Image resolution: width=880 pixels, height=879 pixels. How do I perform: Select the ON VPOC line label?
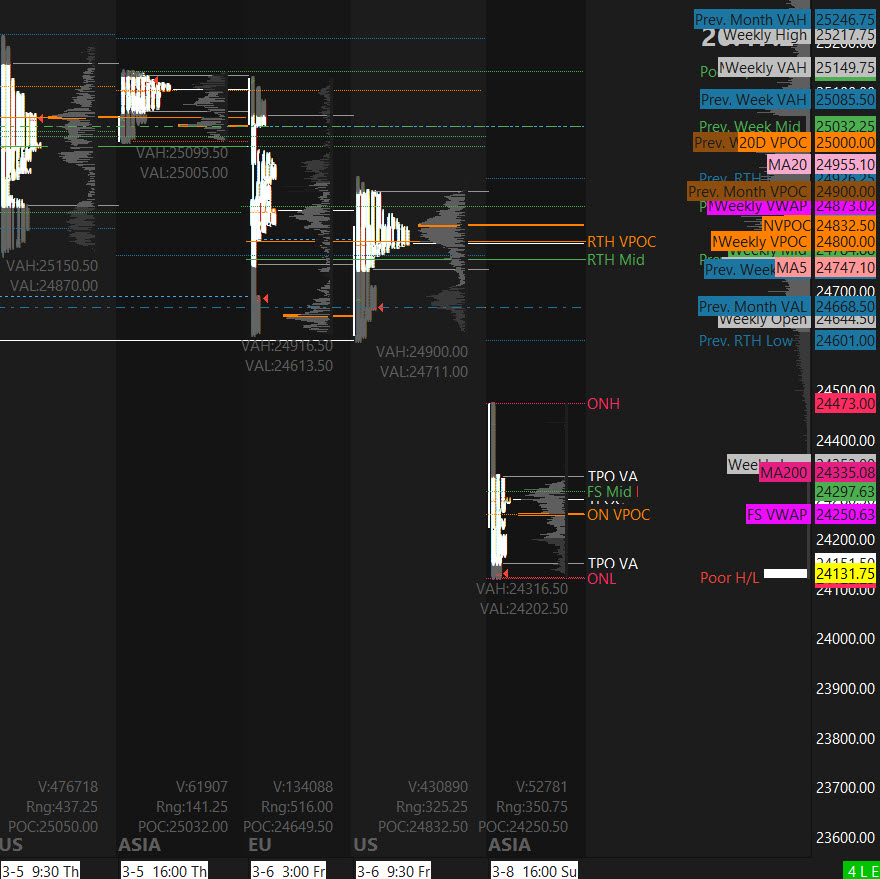618,515
